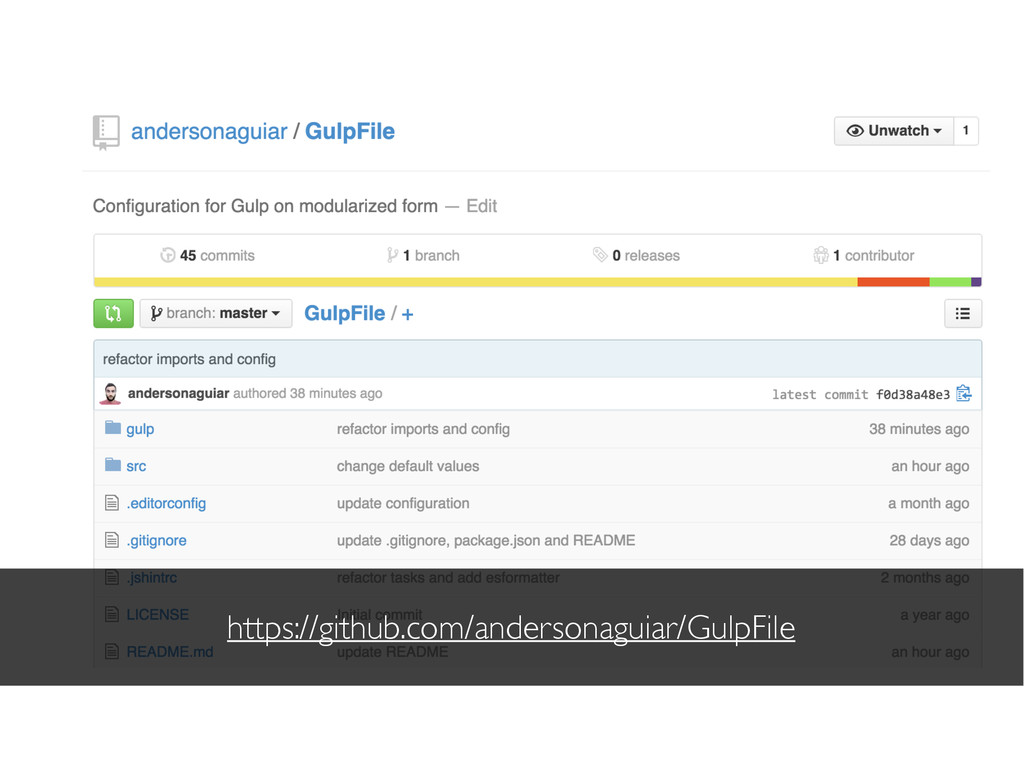Image resolution: width=1024 pixels, height=768 pixels.
Task: Open the gulp folder
Action: [x=140, y=430]
